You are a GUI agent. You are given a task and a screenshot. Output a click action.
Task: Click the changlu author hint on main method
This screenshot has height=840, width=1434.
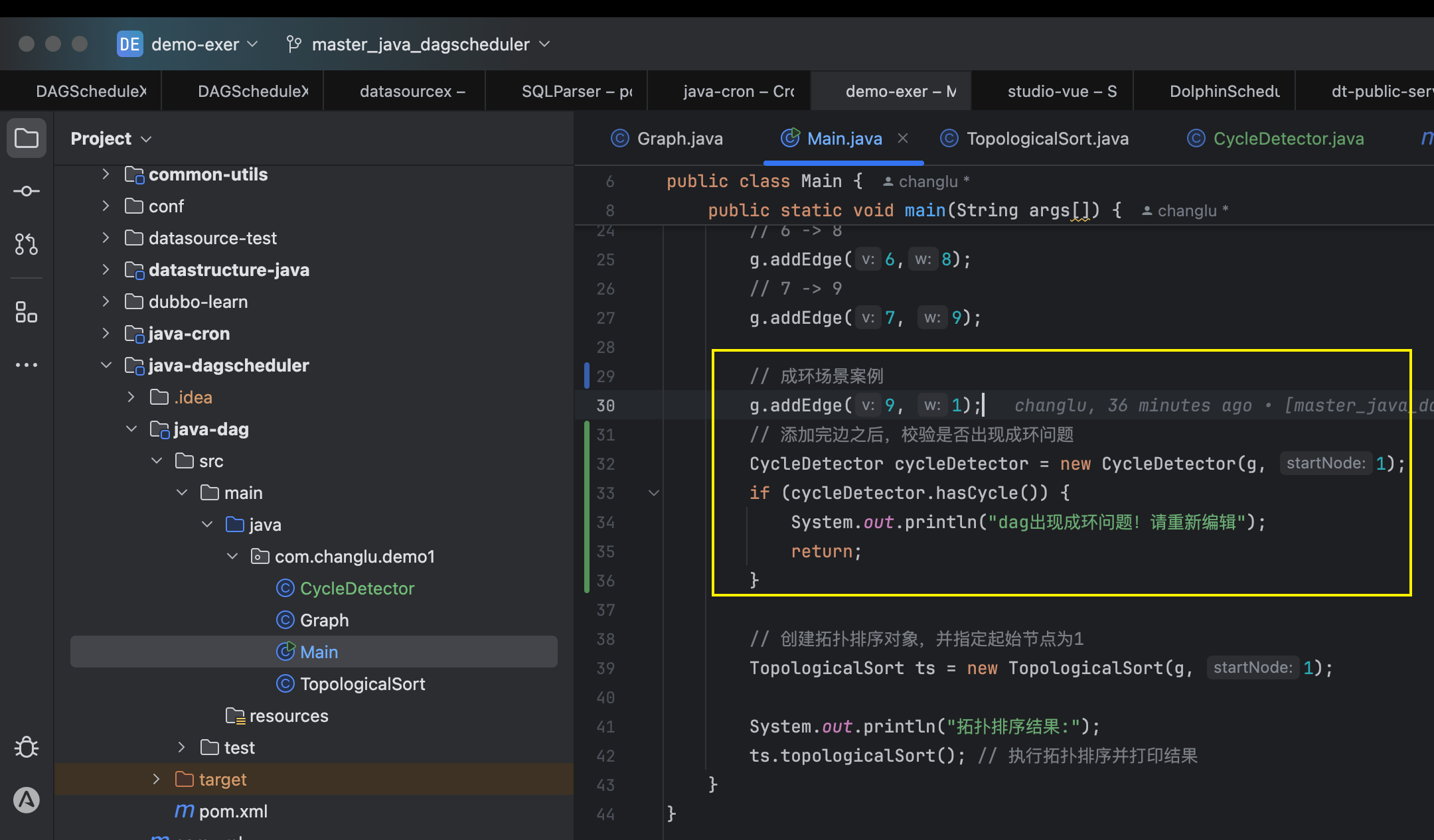pos(1186,211)
